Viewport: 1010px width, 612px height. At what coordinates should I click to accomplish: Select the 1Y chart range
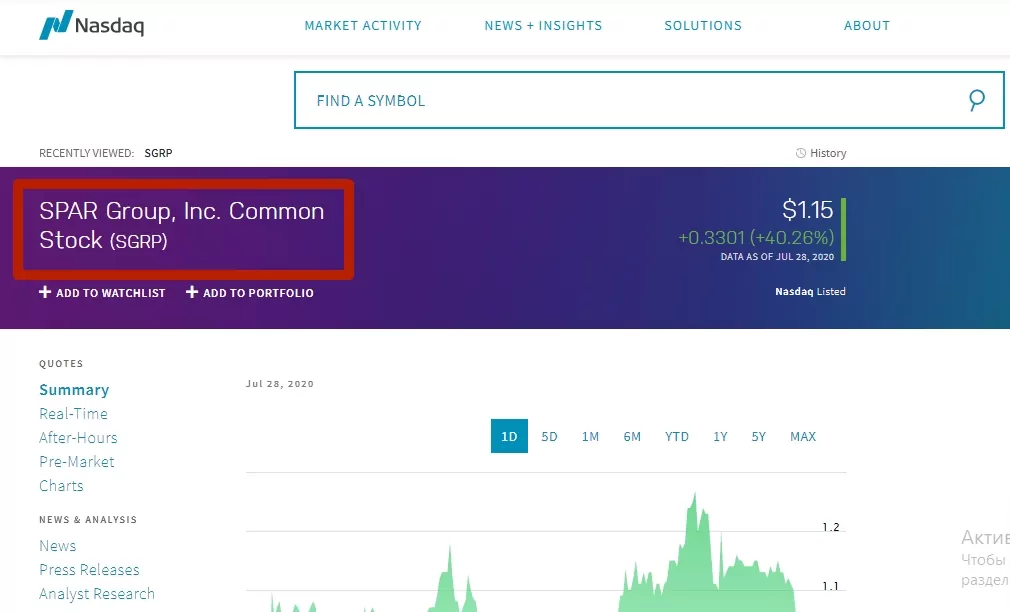pos(720,436)
